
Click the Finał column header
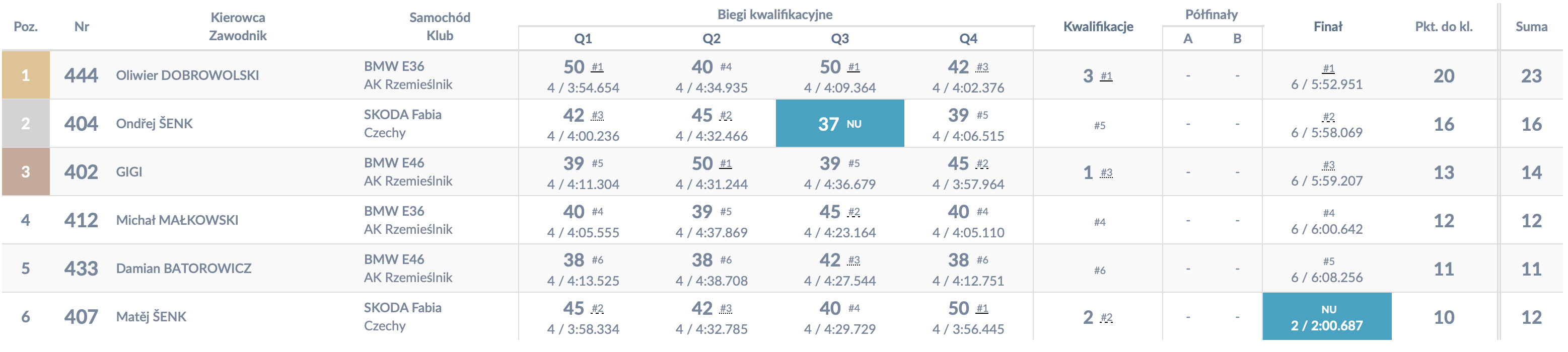[1327, 27]
